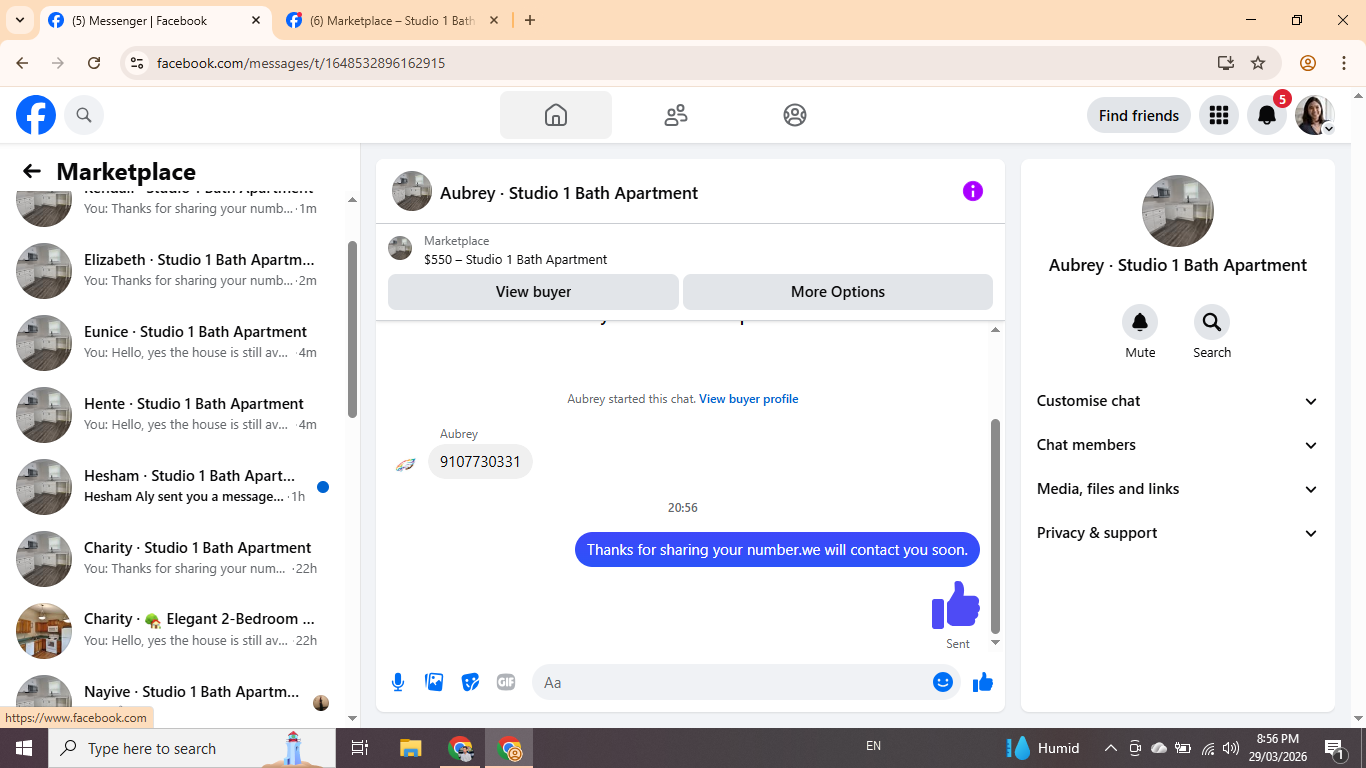Click the Find friends button
This screenshot has width=1366, height=768.
(1139, 115)
